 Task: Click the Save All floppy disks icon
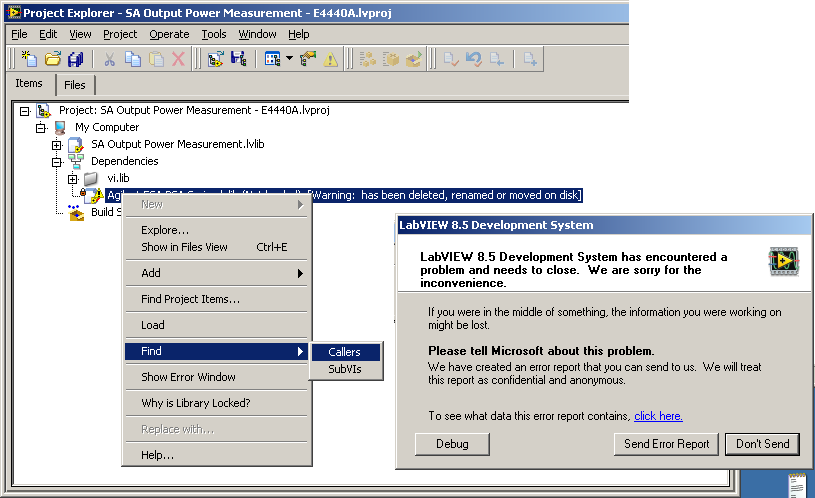(x=76, y=59)
